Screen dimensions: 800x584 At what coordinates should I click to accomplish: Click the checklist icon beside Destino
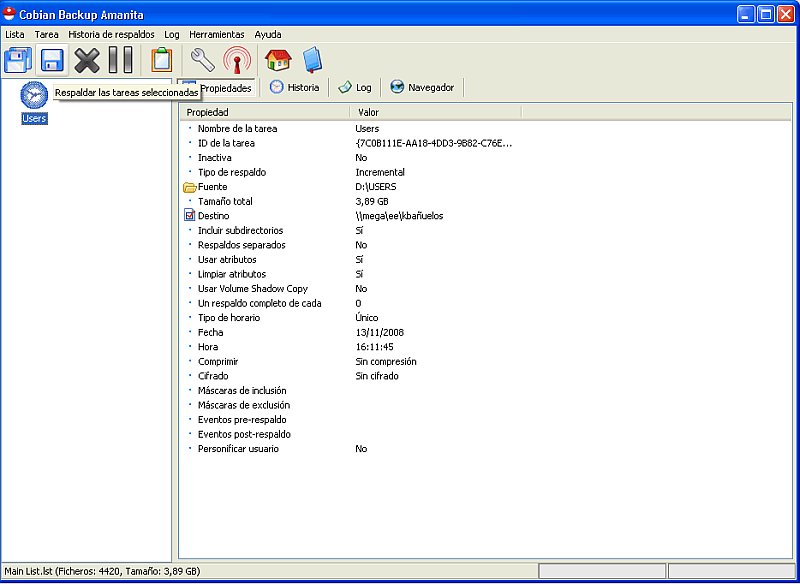click(189, 216)
